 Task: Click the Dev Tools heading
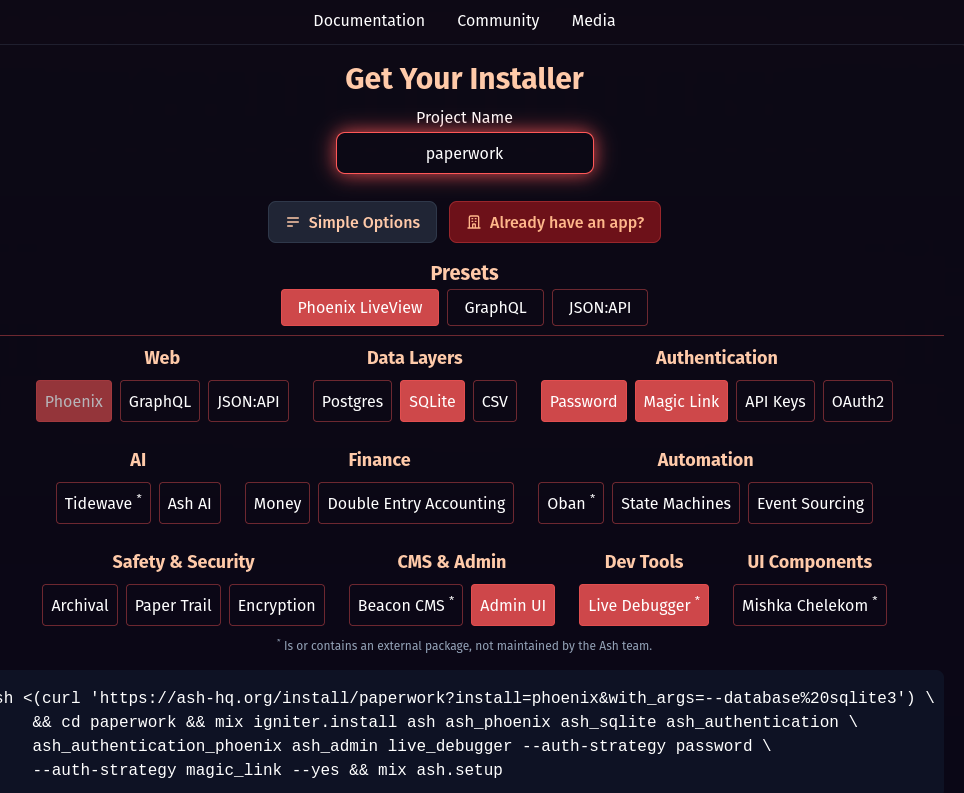point(644,562)
